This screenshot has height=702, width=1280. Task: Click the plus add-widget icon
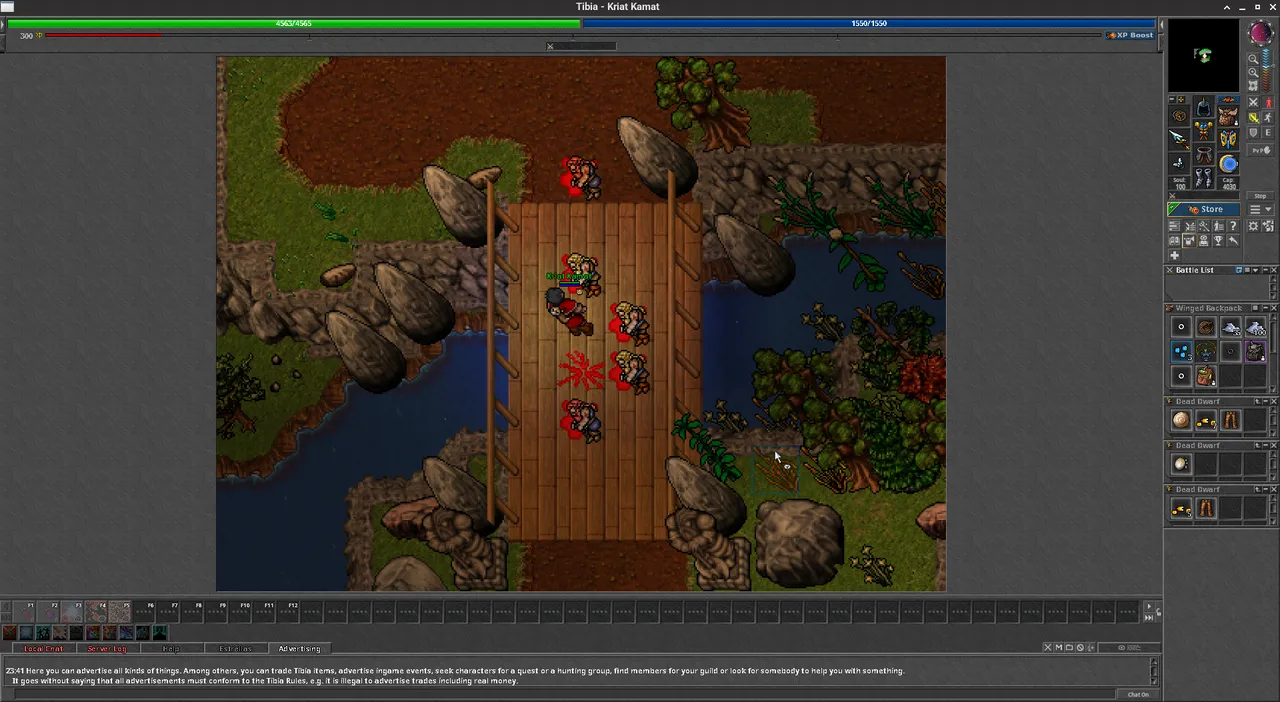(x=1175, y=255)
